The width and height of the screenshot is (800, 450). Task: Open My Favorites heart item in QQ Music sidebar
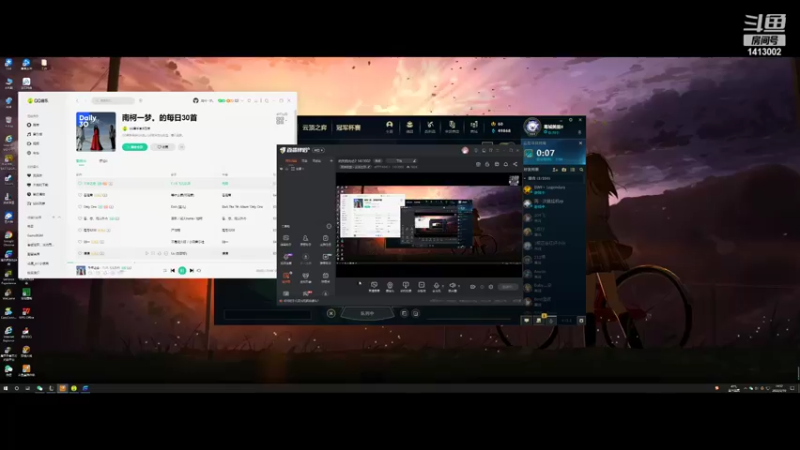(35, 176)
